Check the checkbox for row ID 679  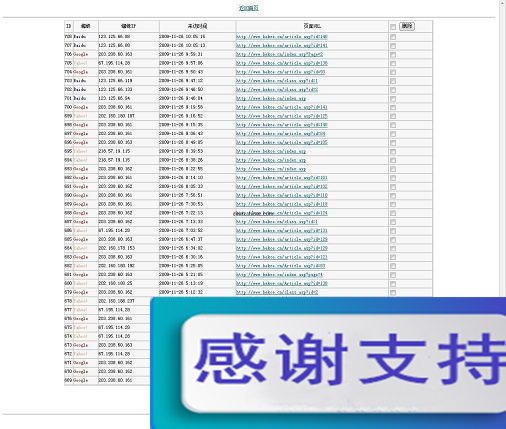click(x=393, y=292)
